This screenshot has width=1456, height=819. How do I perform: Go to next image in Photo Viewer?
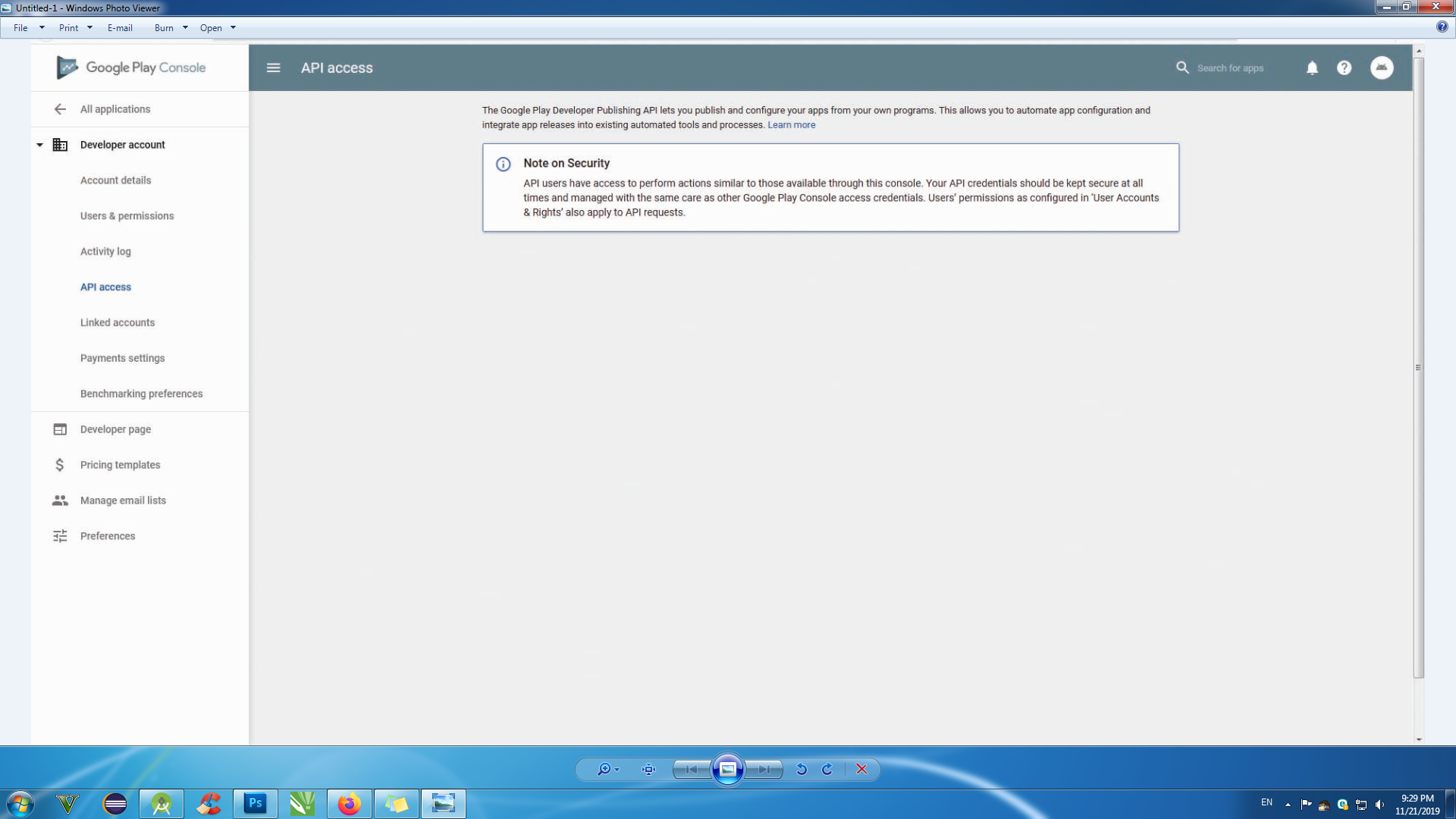point(764,770)
